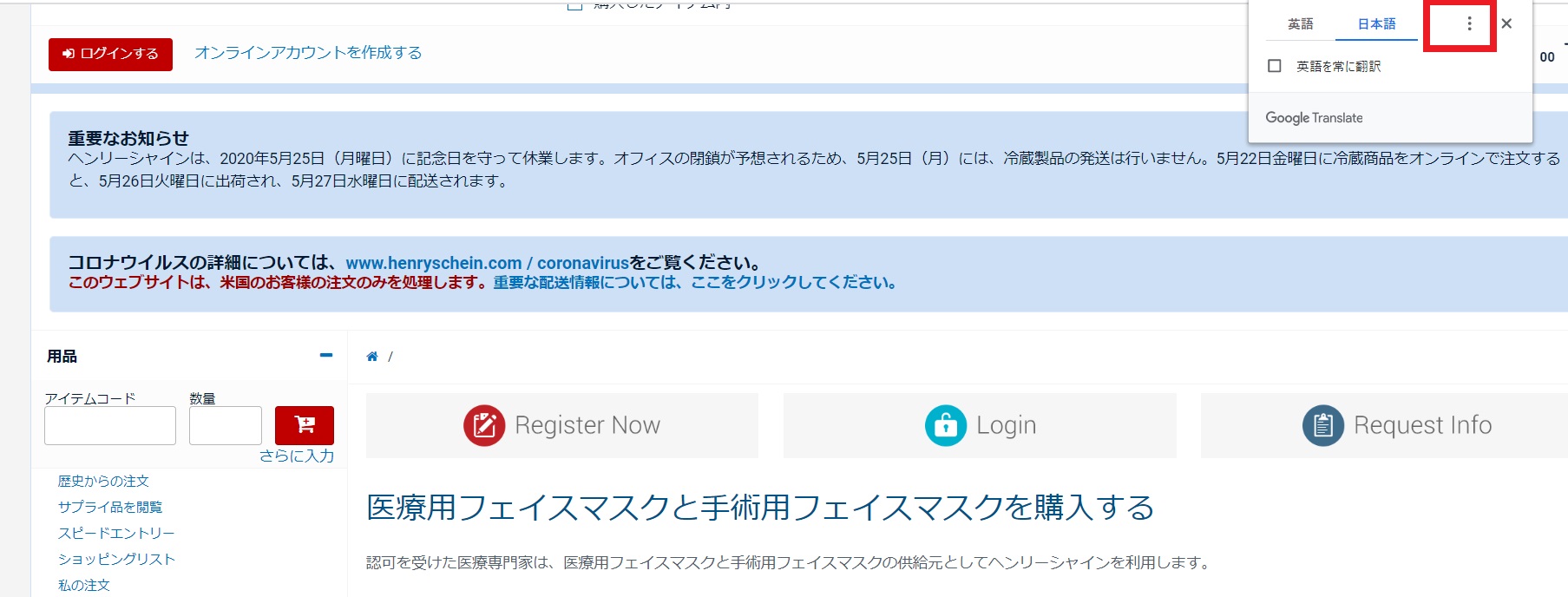Enable the 英語を常に翻訳 checkbox
The image size is (1568, 597).
tap(1275, 66)
